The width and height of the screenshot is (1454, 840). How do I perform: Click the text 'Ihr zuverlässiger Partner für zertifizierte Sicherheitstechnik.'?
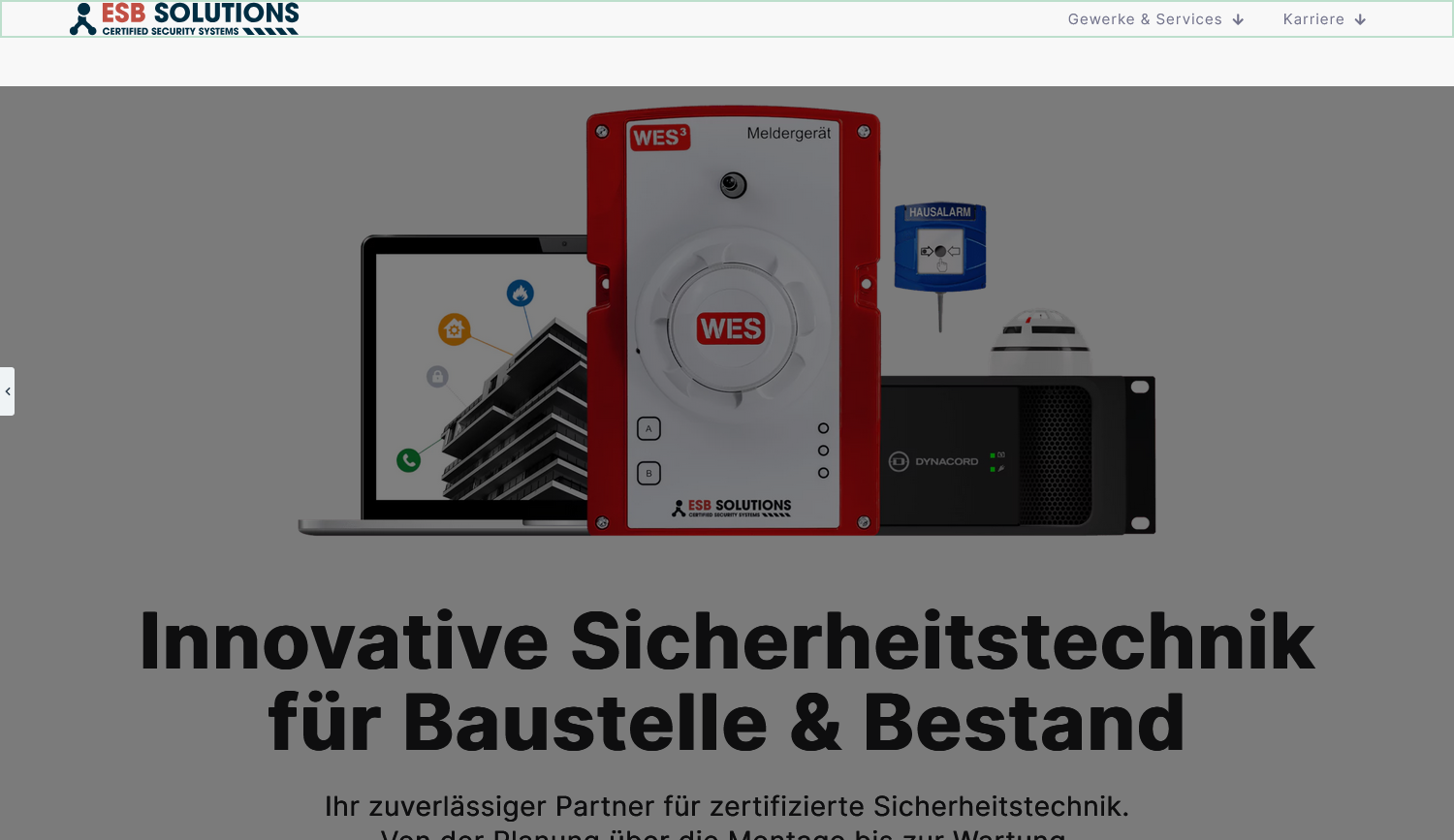click(727, 806)
